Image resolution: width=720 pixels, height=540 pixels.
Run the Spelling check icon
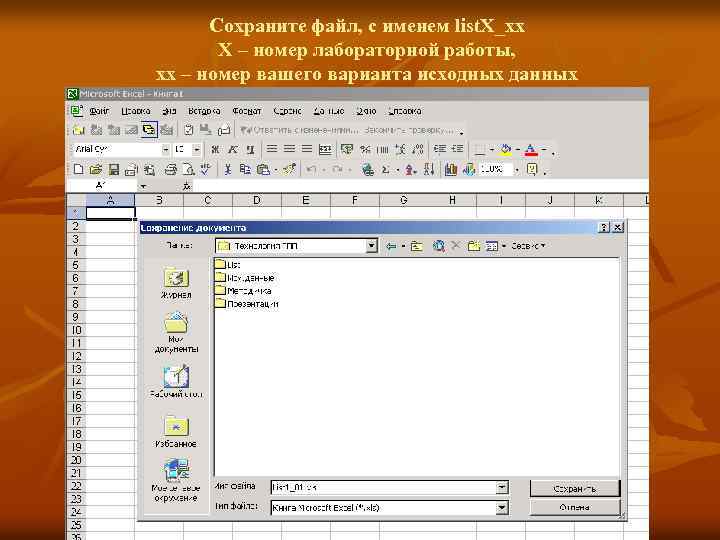205,169
